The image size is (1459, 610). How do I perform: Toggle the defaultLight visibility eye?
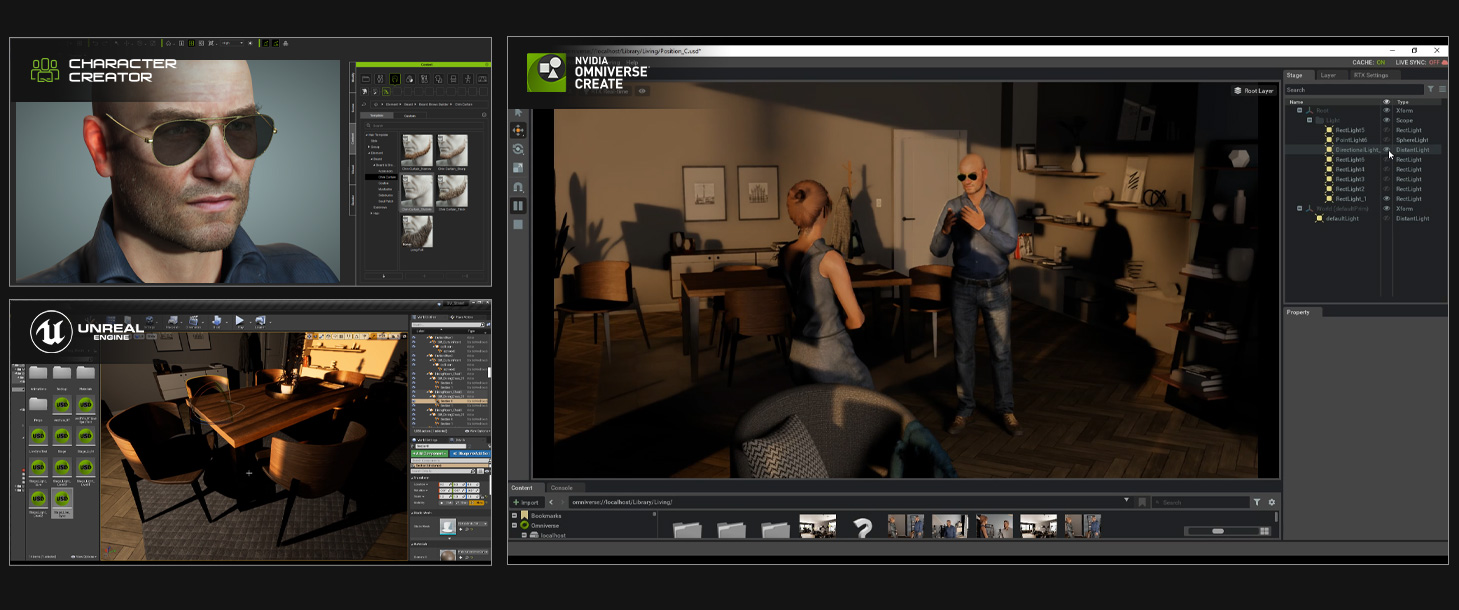[1386, 218]
